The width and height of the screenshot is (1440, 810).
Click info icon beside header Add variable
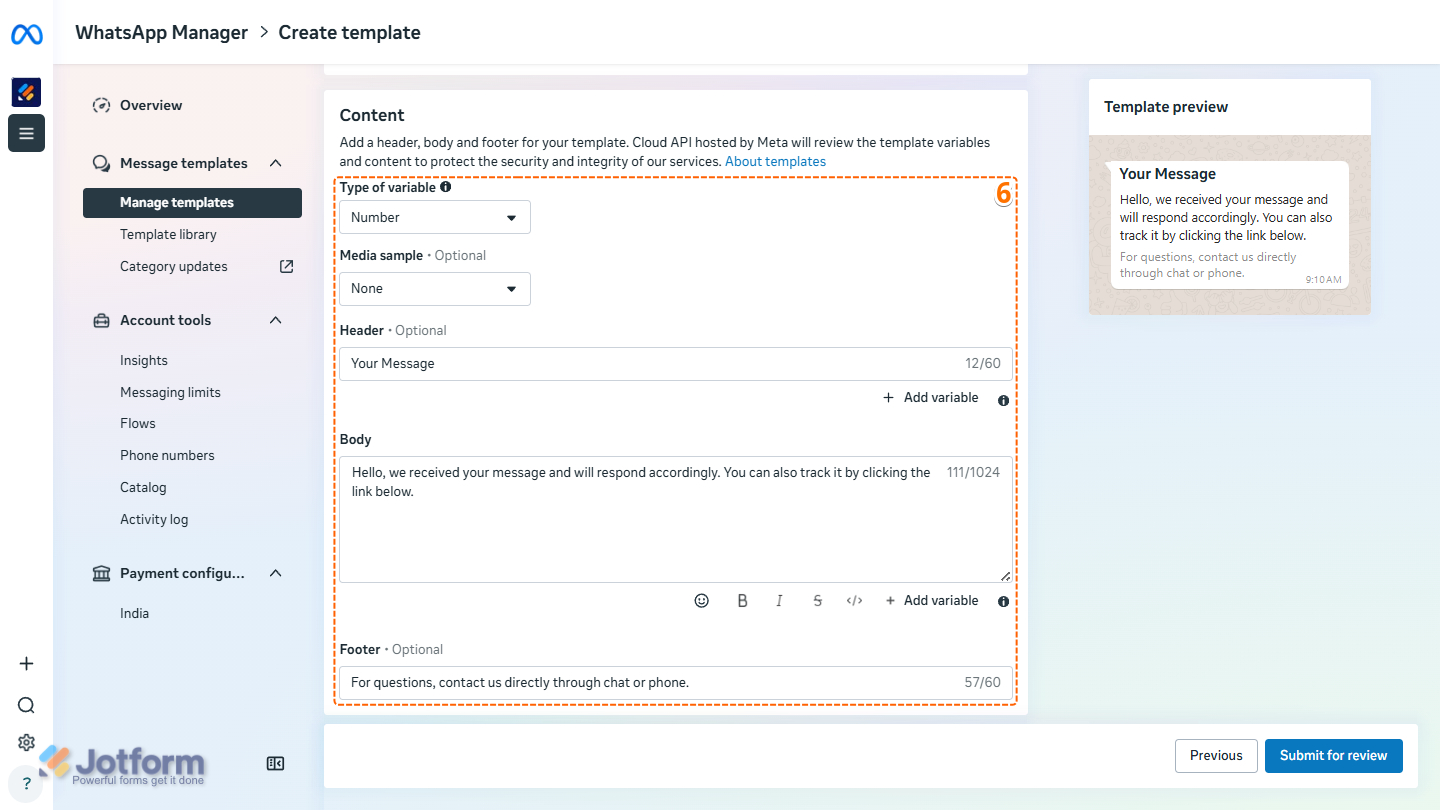1003,400
